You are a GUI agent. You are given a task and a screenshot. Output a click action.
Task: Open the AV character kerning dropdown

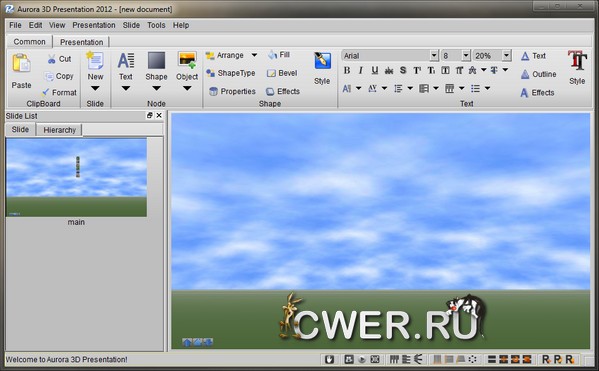tap(384, 88)
